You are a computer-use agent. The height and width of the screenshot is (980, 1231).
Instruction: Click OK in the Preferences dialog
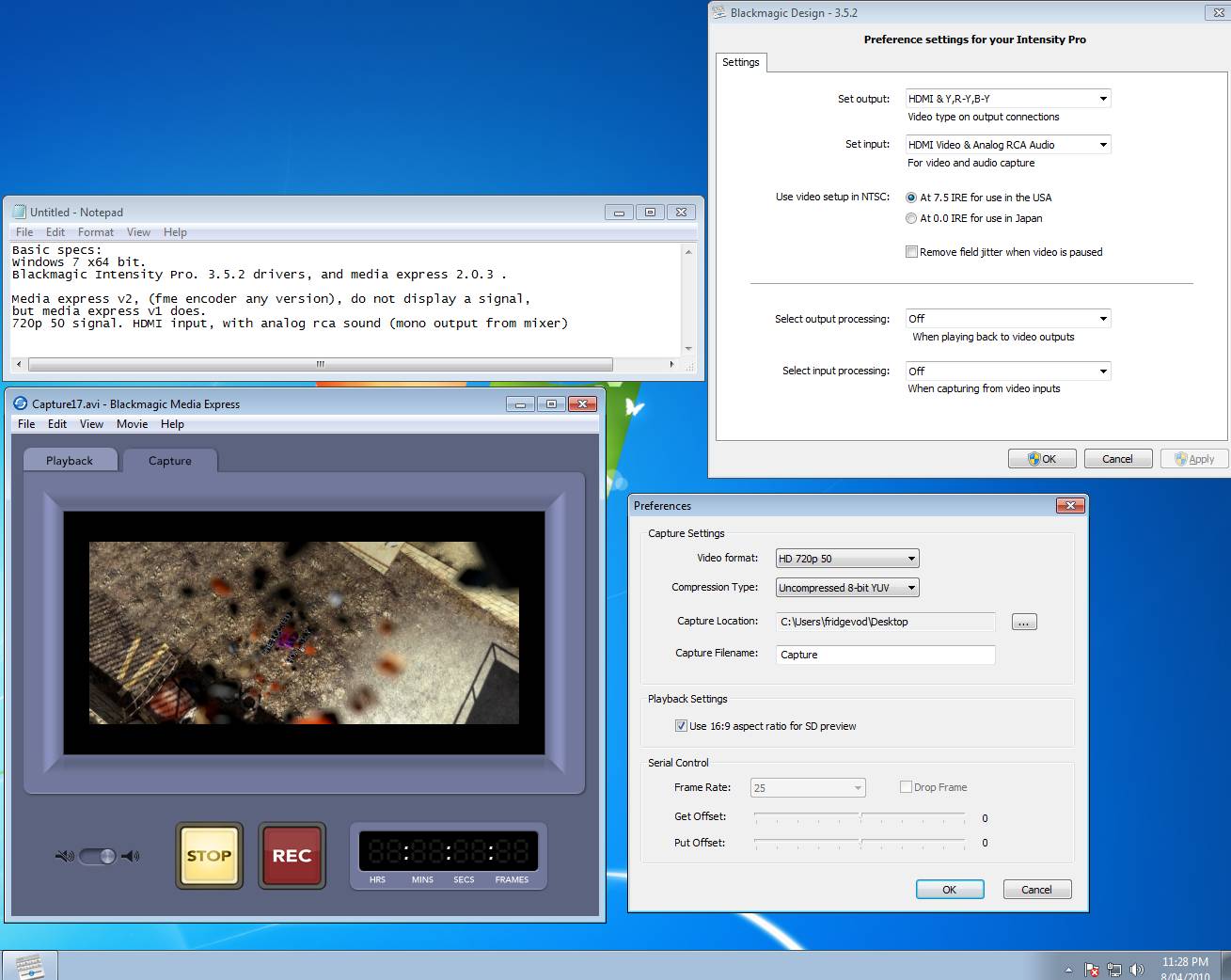[950, 890]
